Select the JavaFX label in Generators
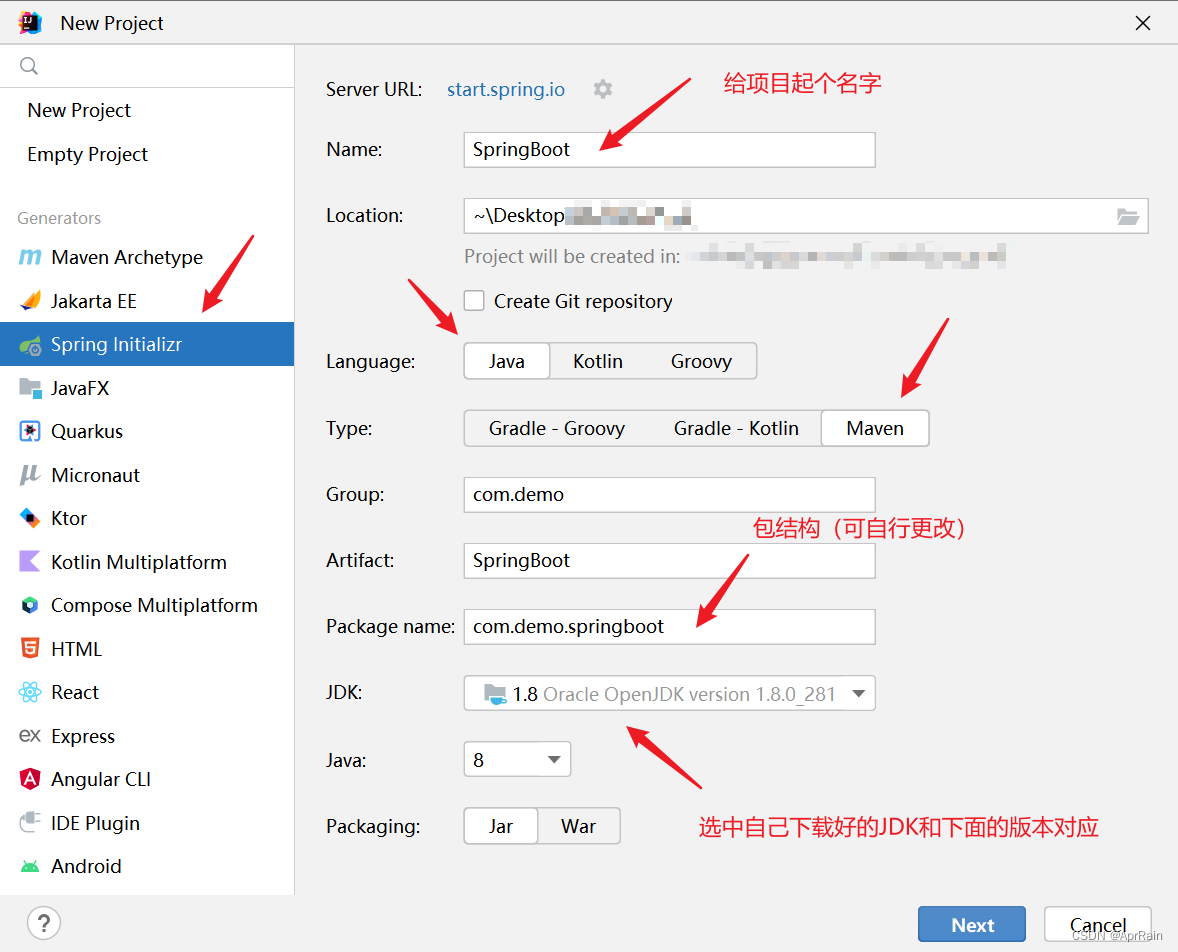 tap(80, 388)
